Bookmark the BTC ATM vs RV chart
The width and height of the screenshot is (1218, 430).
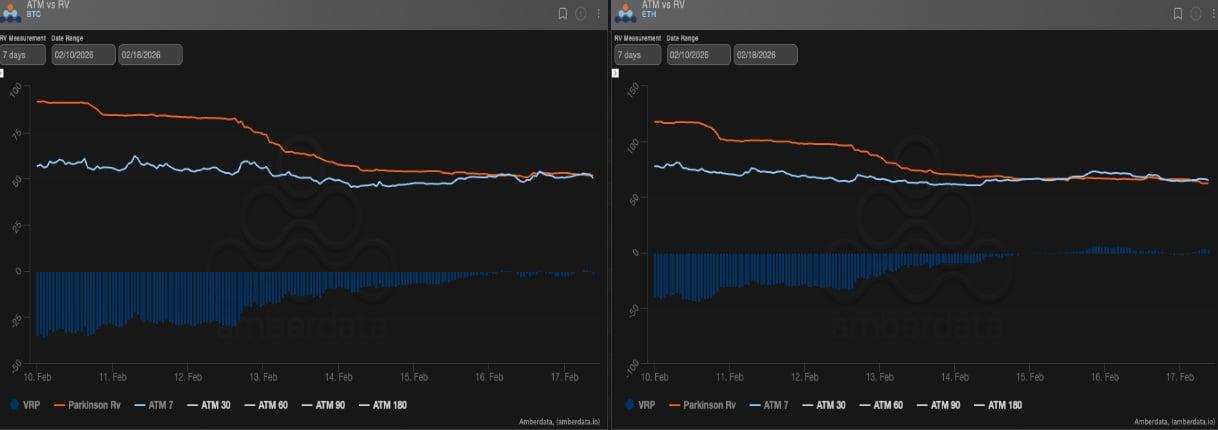click(563, 14)
